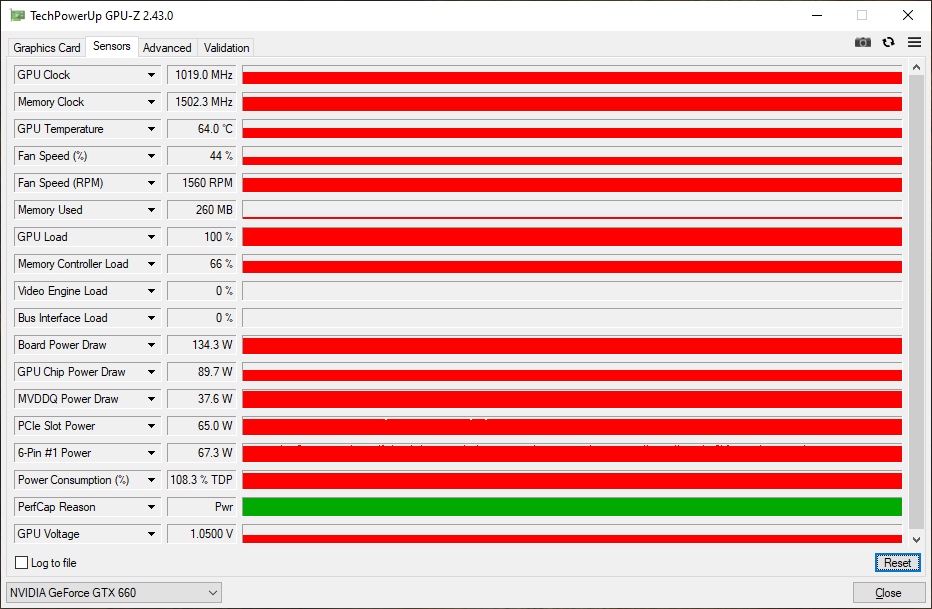Click the 64.0 °C temperature value

point(201,129)
